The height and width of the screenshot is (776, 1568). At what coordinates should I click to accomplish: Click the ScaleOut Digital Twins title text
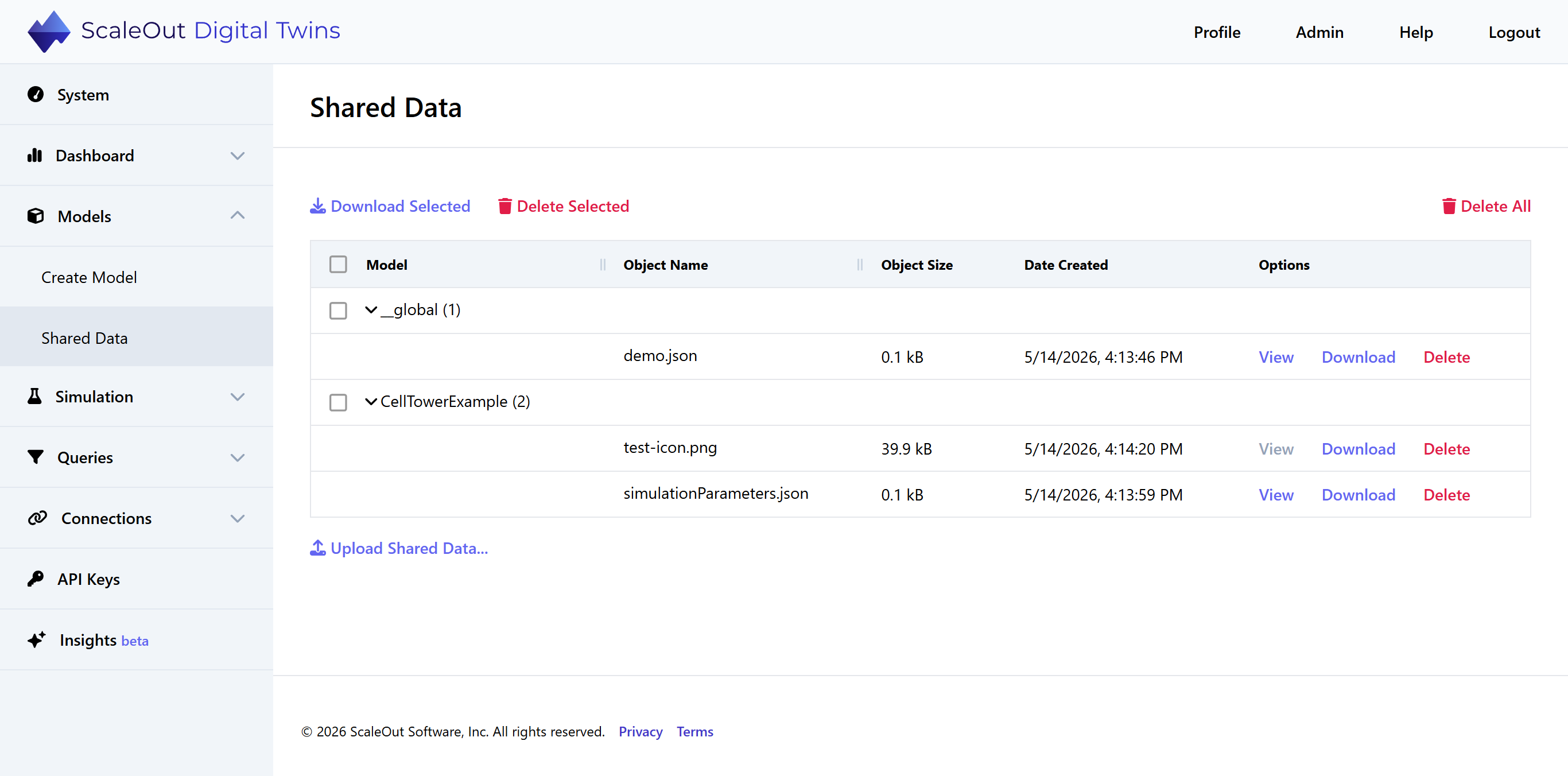211,30
